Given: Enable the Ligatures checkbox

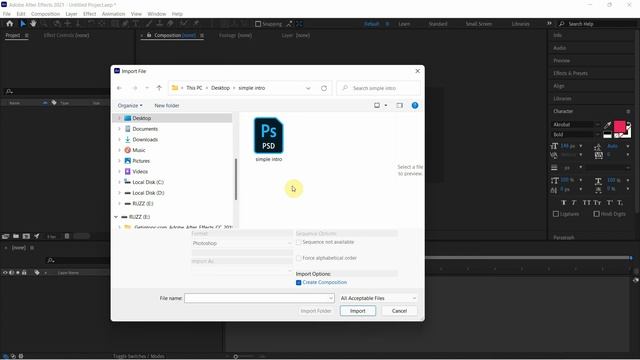Looking at the screenshot, I should 556,214.
